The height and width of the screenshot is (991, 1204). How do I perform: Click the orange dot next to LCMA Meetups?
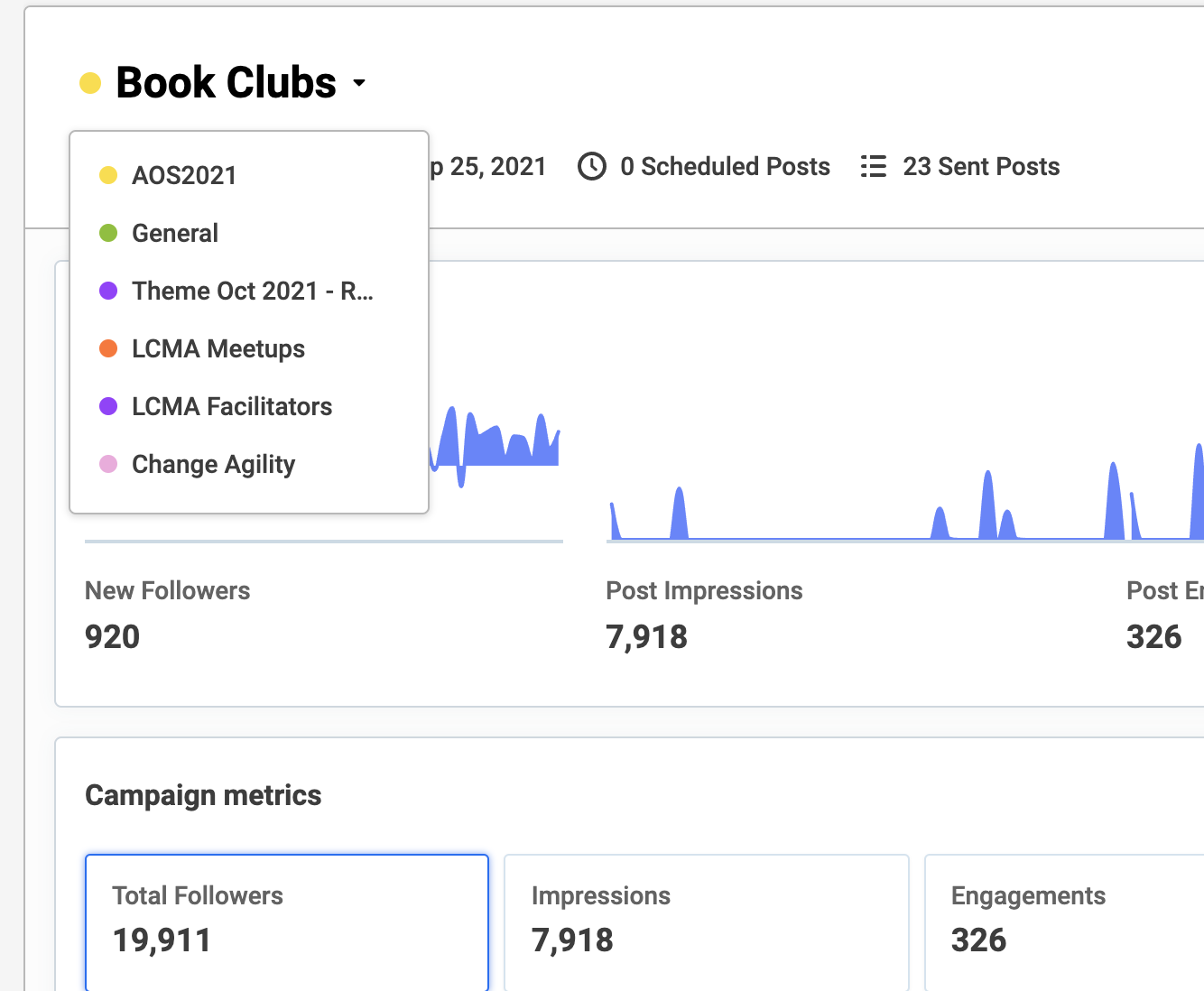pos(108,348)
